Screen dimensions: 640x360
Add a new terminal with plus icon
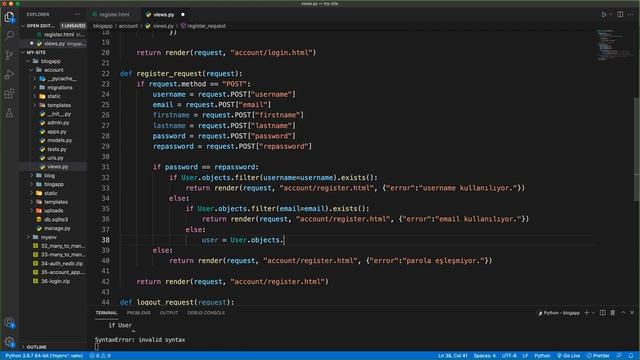(x=587, y=313)
